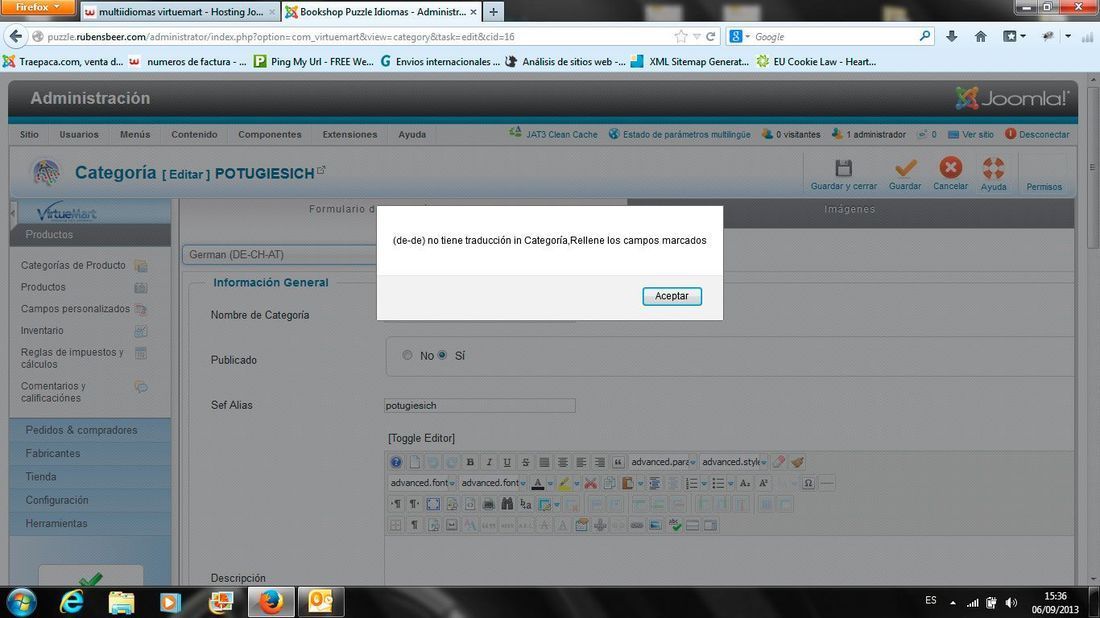1100x618 pixels.
Task: Click the Aceptar button in the dialog
Action: [x=671, y=296]
